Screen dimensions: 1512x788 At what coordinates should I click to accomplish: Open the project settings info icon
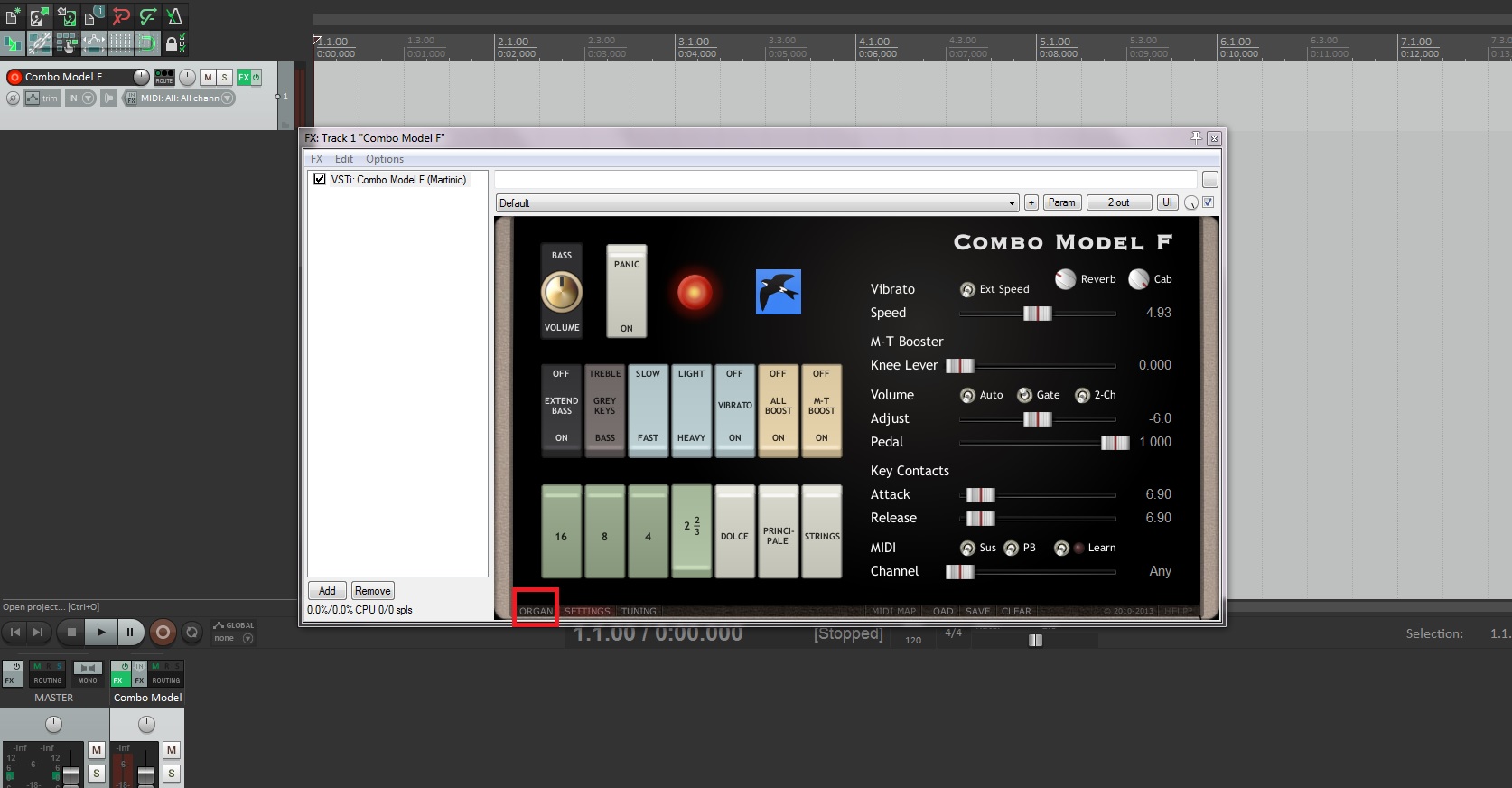(94, 15)
